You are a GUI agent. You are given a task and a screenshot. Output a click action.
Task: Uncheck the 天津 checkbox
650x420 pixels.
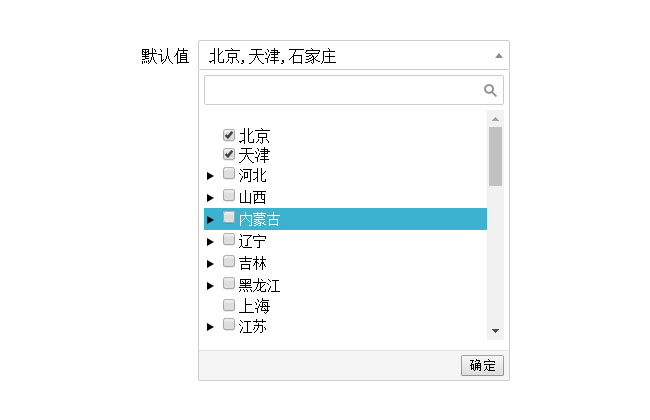pos(229,155)
